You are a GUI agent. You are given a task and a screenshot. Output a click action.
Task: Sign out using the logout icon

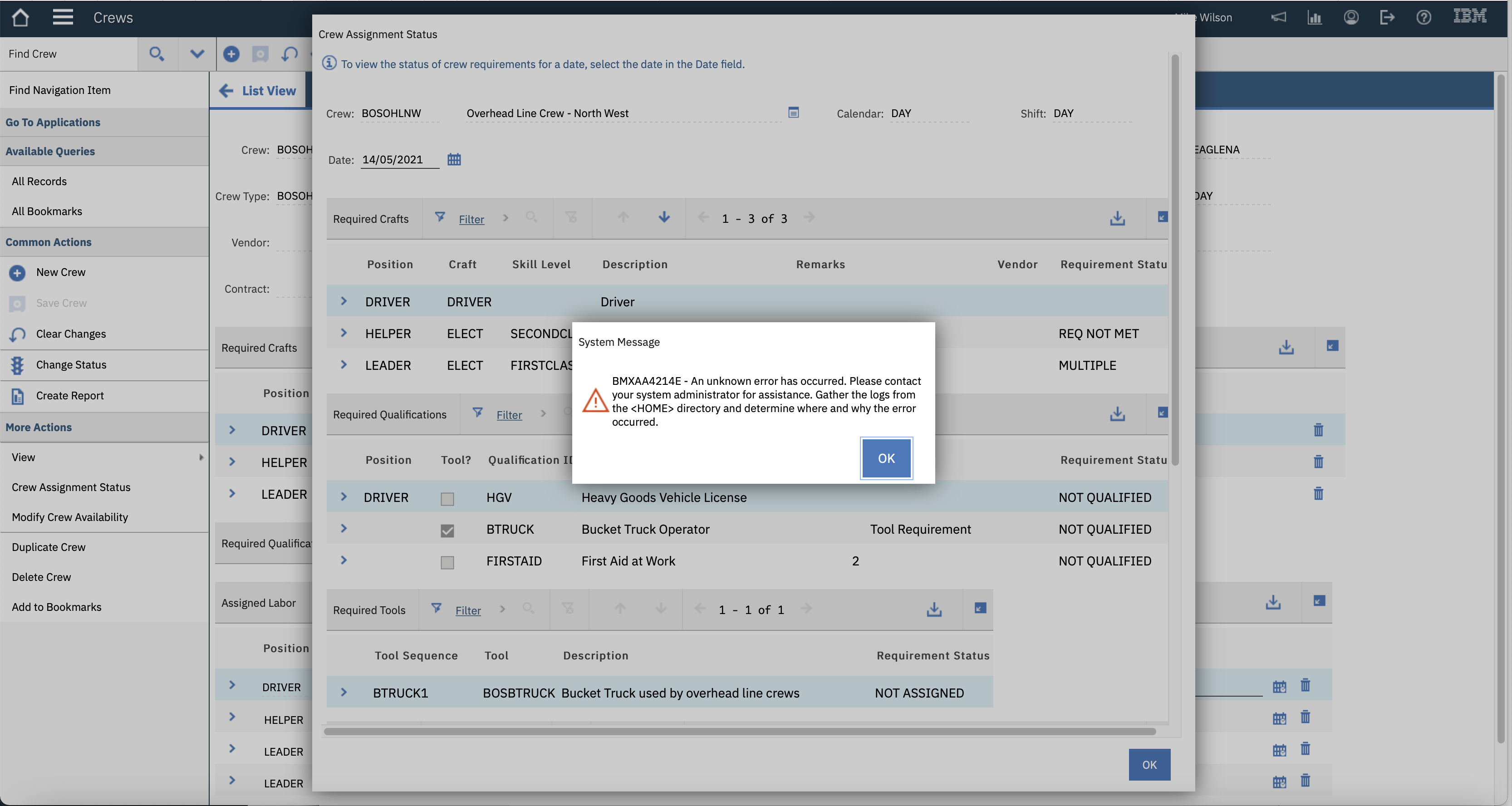pos(1387,18)
